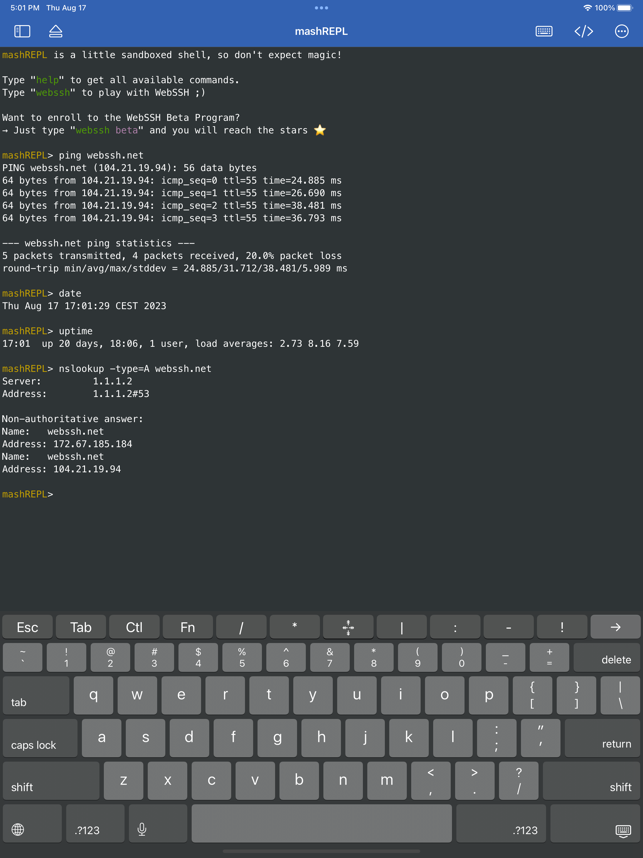Tap the empty mashREPL prompt line
This screenshot has width=643, height=858.
tap(27, 494)
